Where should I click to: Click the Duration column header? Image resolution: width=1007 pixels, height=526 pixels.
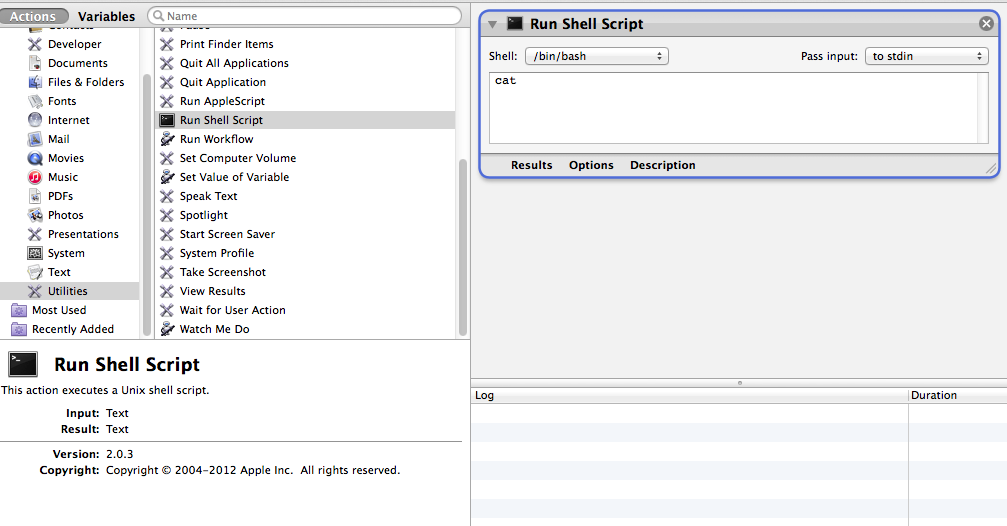coord(958,395)
